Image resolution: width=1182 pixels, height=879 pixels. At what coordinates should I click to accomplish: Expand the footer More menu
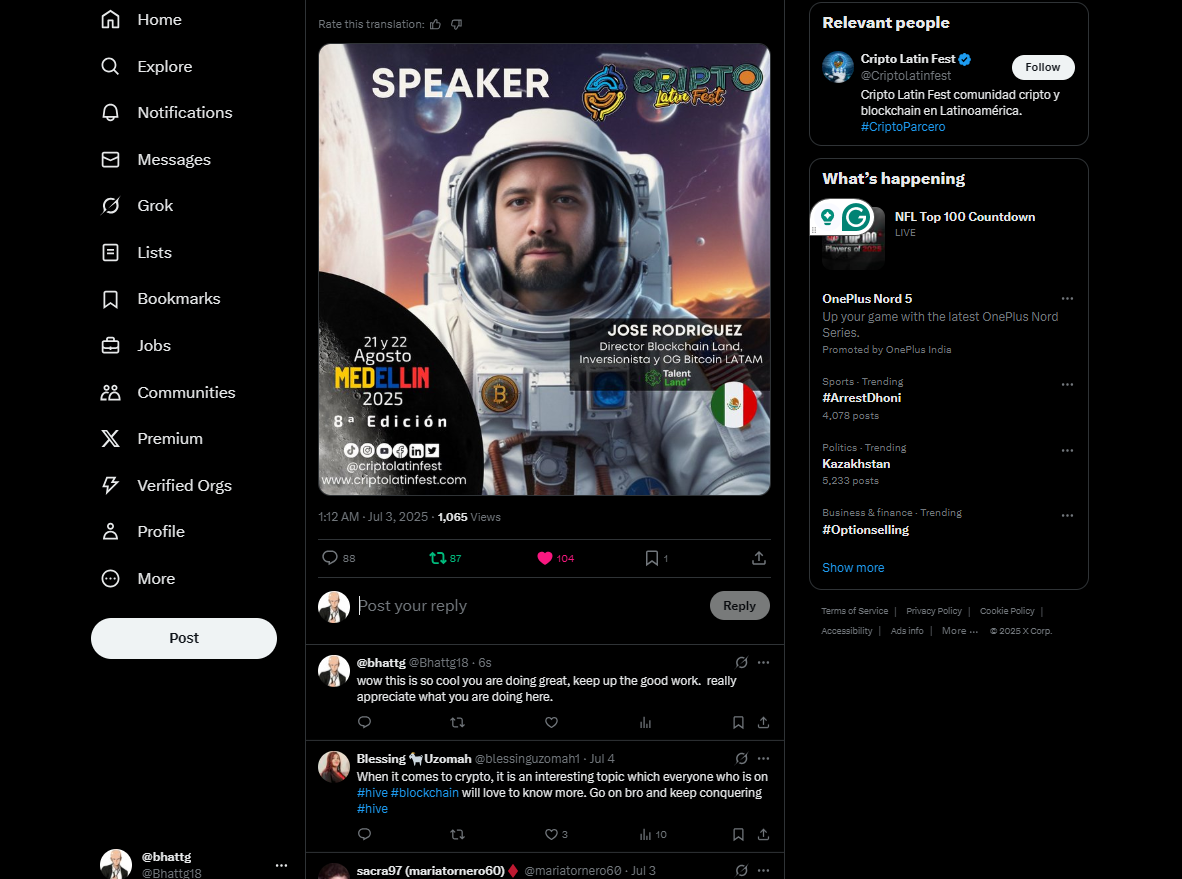click(960, 631)
